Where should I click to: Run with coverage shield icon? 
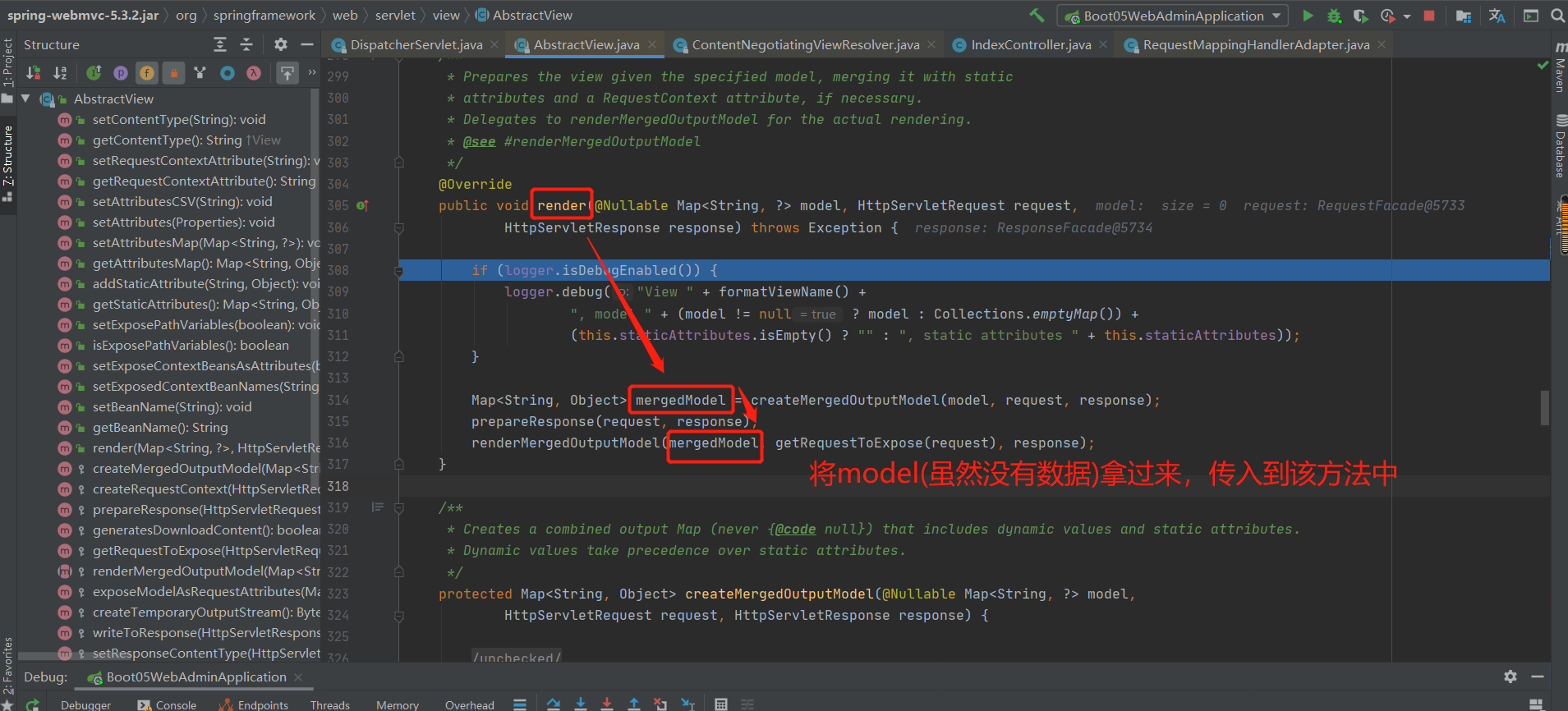pyautogui.click(x=1361, y=16)
